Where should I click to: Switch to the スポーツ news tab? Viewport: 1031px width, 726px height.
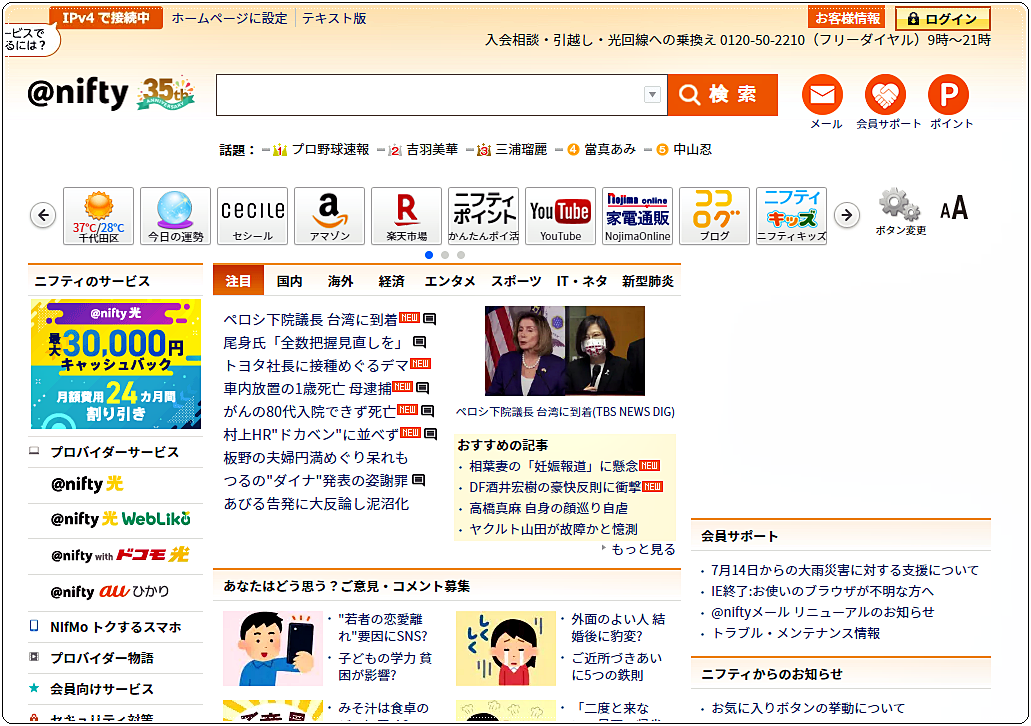[x=516, y=281]
